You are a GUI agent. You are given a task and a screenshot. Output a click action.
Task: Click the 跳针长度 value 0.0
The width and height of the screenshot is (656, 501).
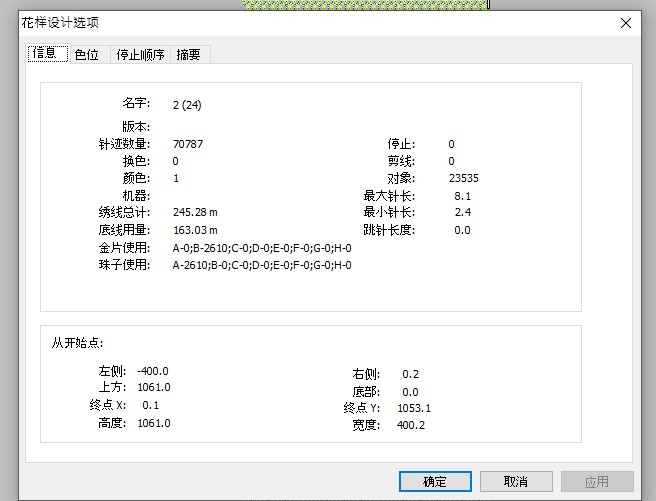(462, 230)
